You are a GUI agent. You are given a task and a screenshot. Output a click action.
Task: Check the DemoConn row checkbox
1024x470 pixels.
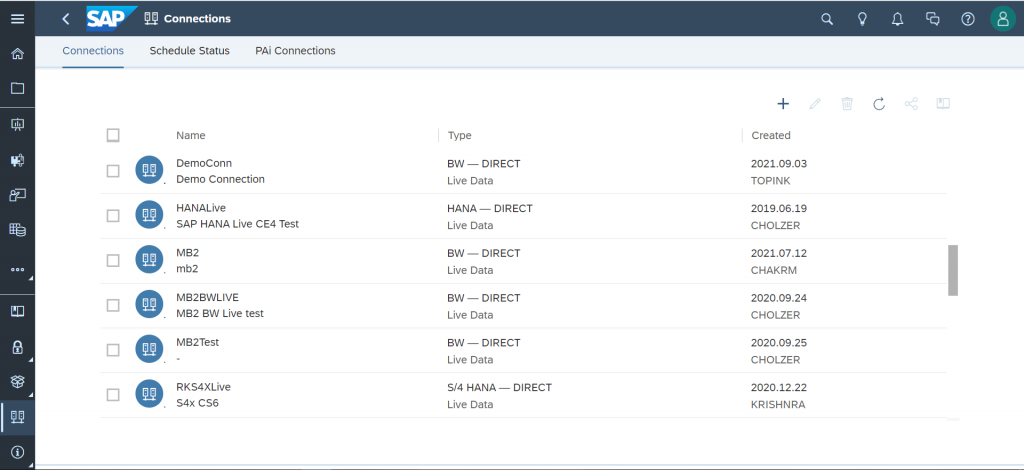click(x=113, y=171)
